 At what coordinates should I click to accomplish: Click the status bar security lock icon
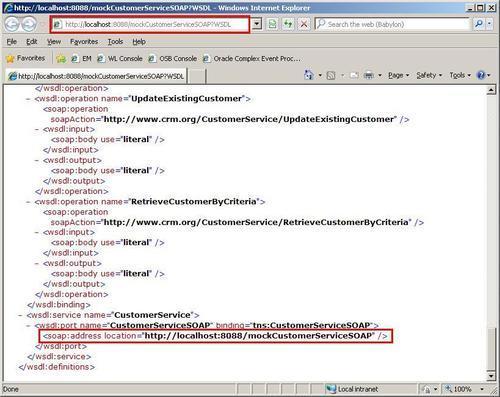click(x=426, y=389)
